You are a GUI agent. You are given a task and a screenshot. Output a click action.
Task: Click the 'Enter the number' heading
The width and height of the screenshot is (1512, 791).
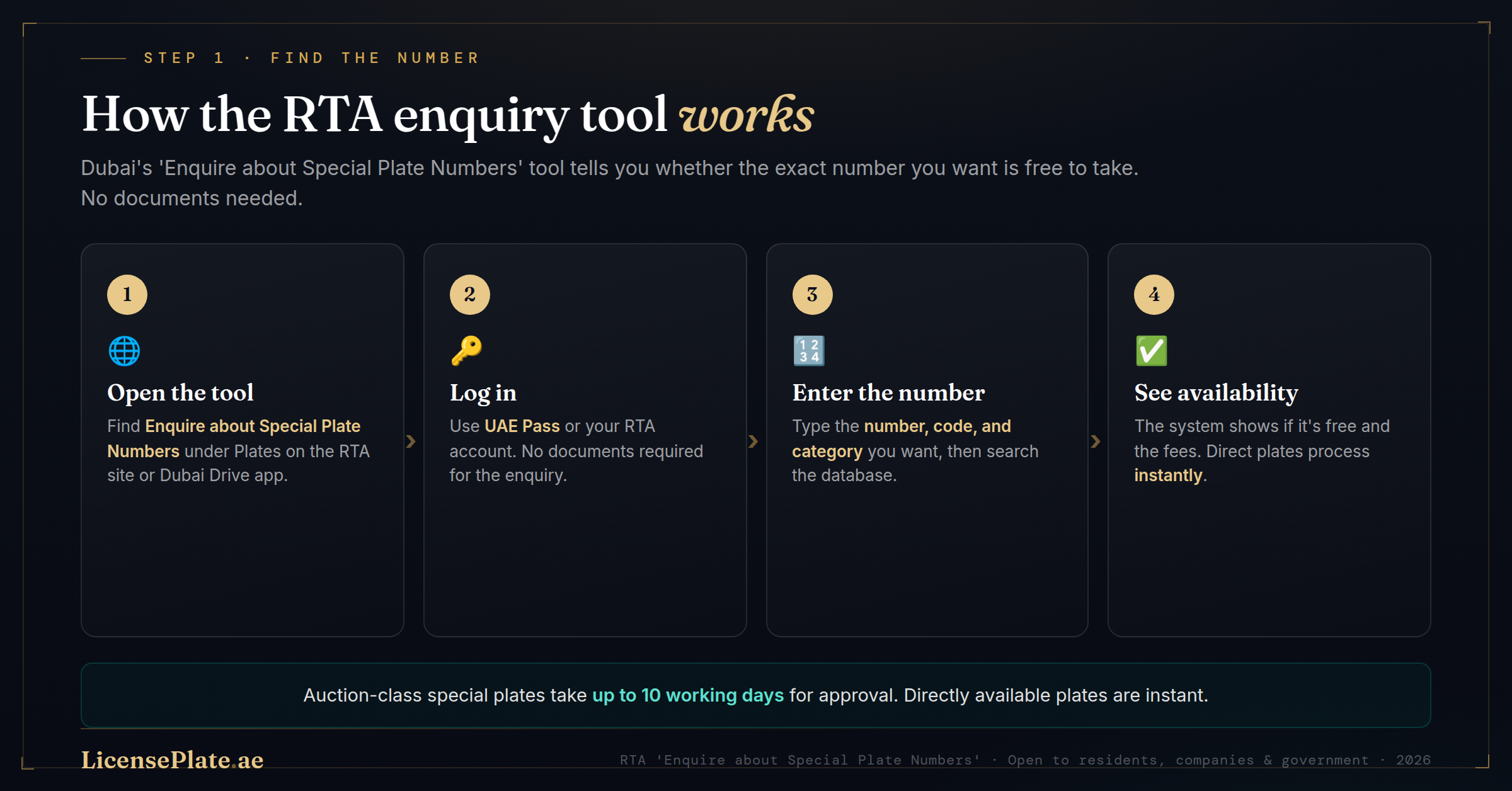point(888,392)
